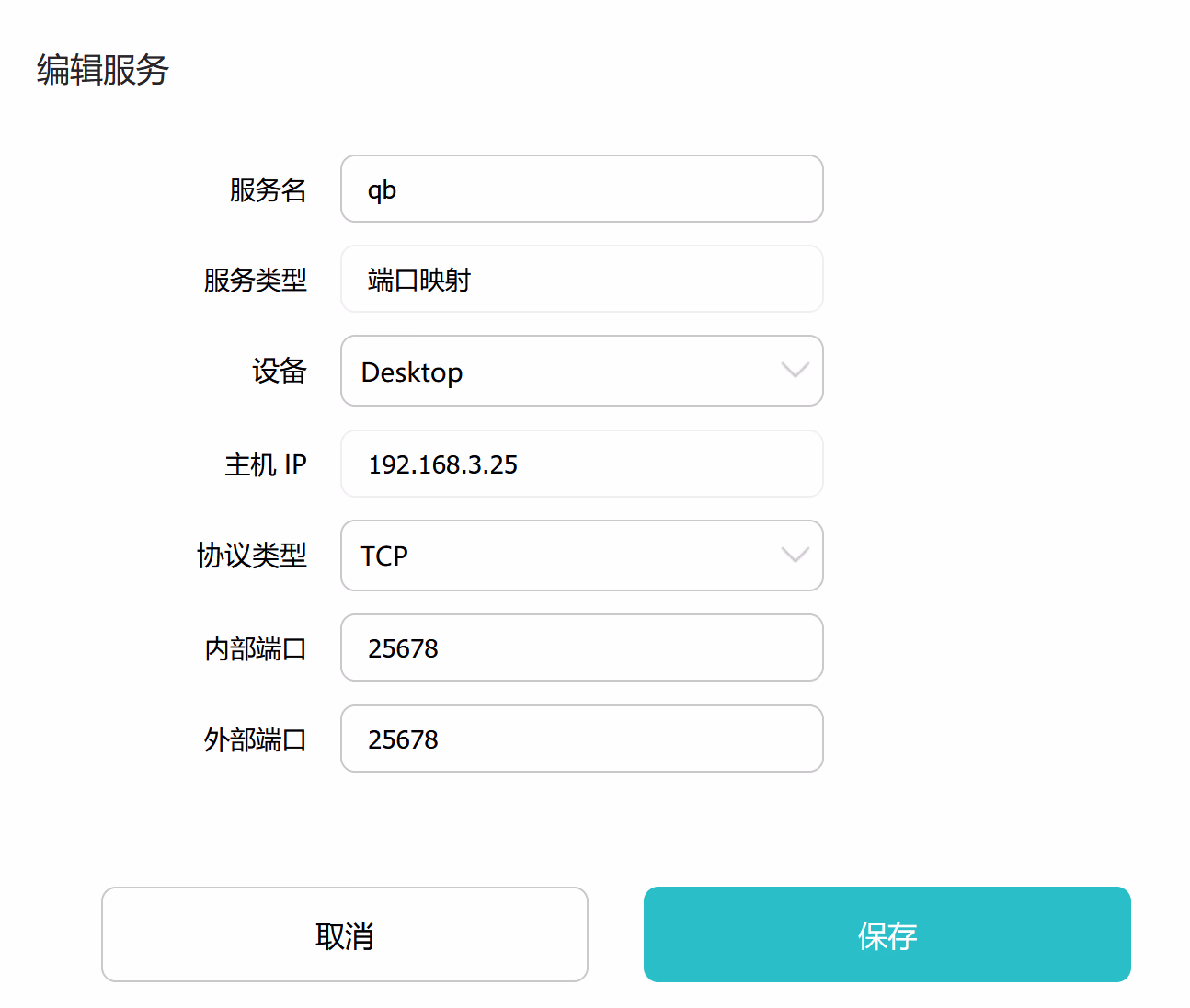Click the 服务名 input field containing qb

point(581,189)
